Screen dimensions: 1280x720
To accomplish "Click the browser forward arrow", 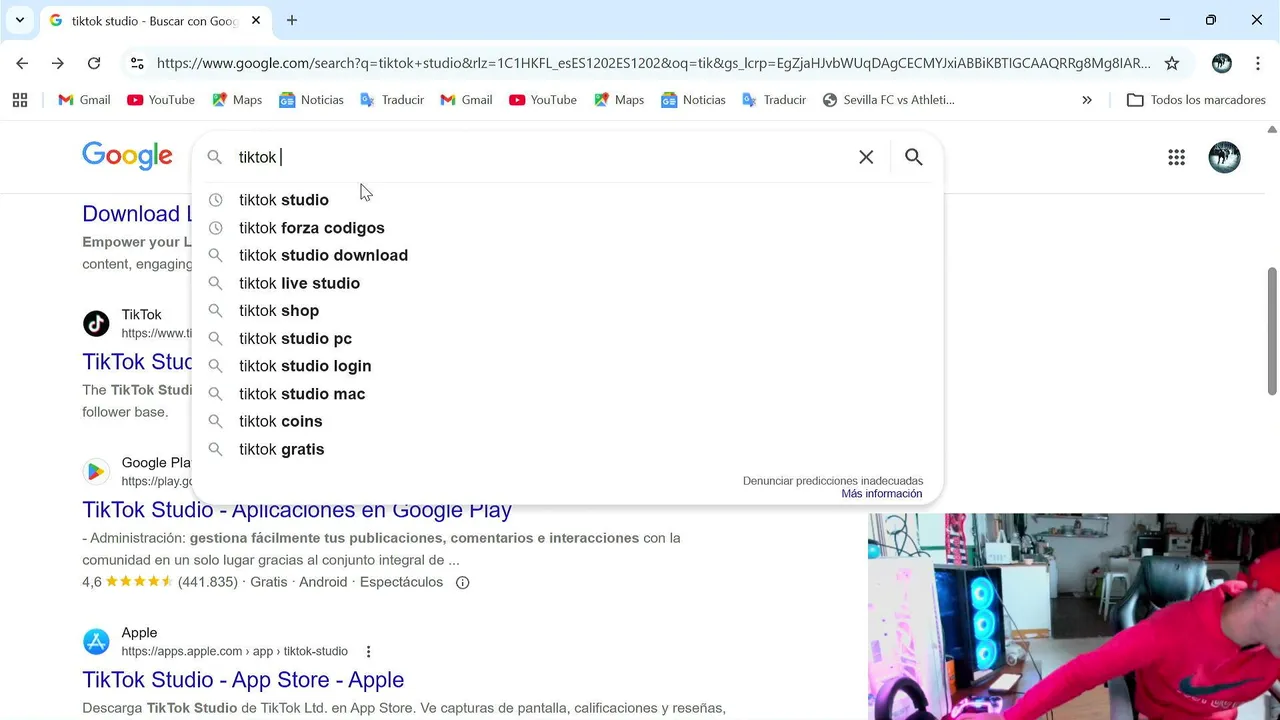I will (58, 63).
